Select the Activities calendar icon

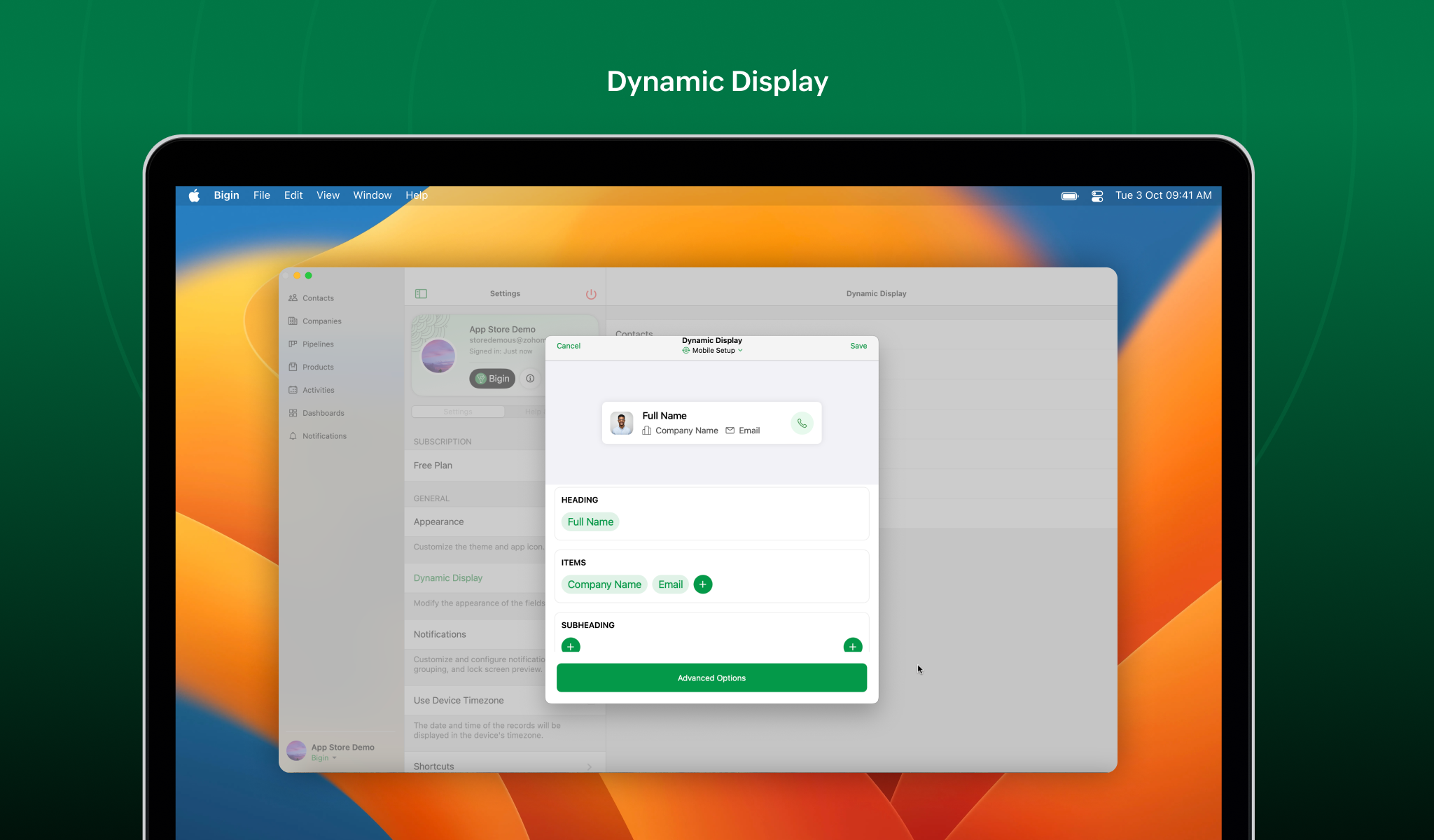click(x=293, y=390)
